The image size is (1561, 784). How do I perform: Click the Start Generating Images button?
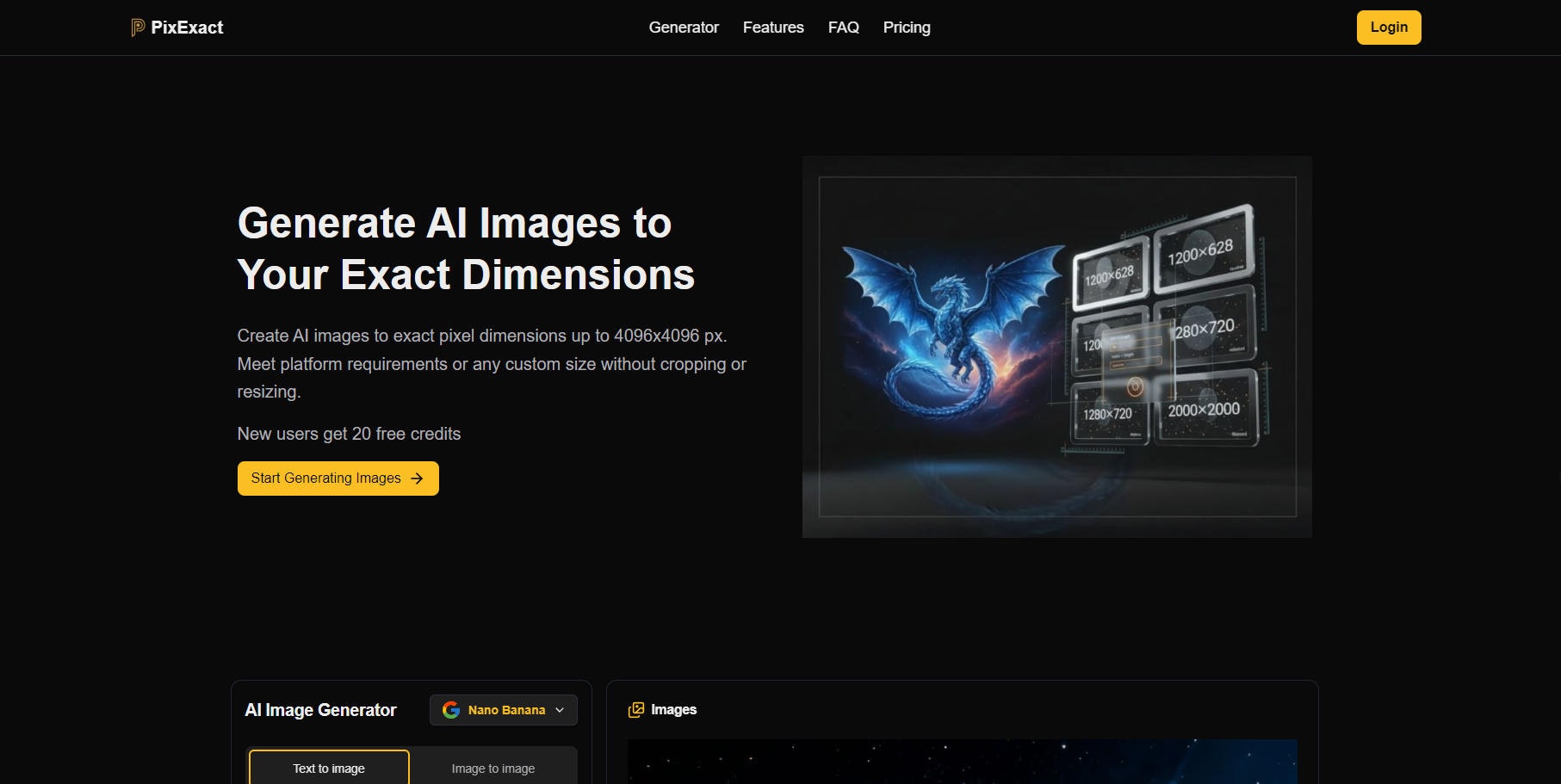[338, 478]
